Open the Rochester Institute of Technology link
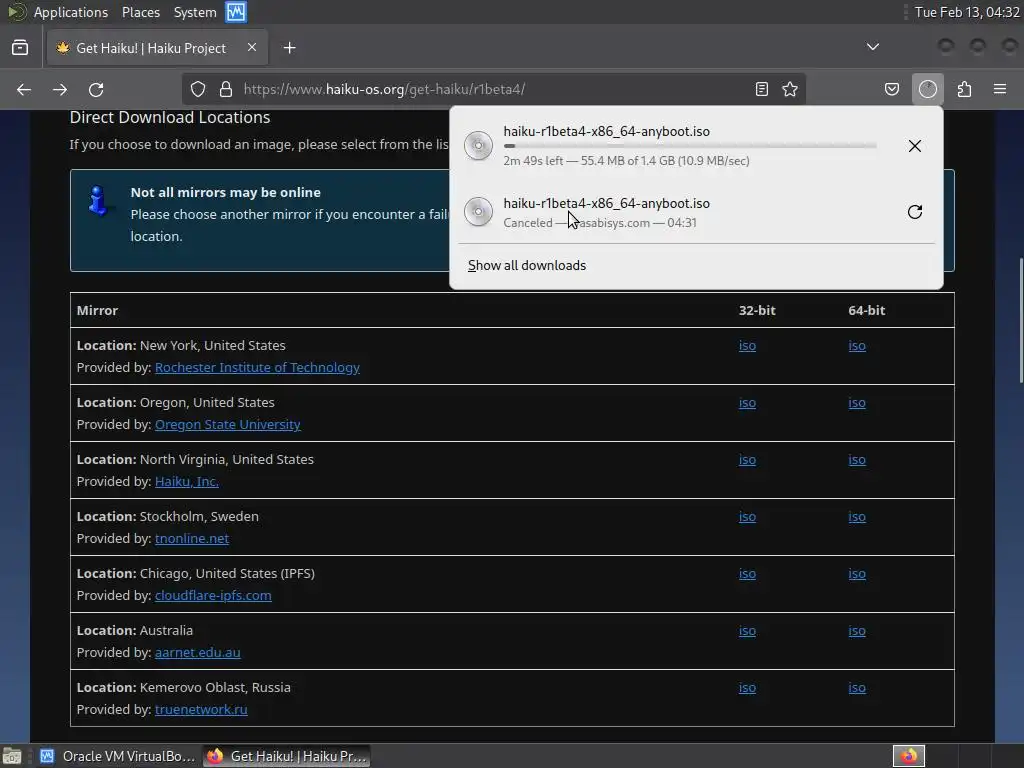 (x=257, y=367)
